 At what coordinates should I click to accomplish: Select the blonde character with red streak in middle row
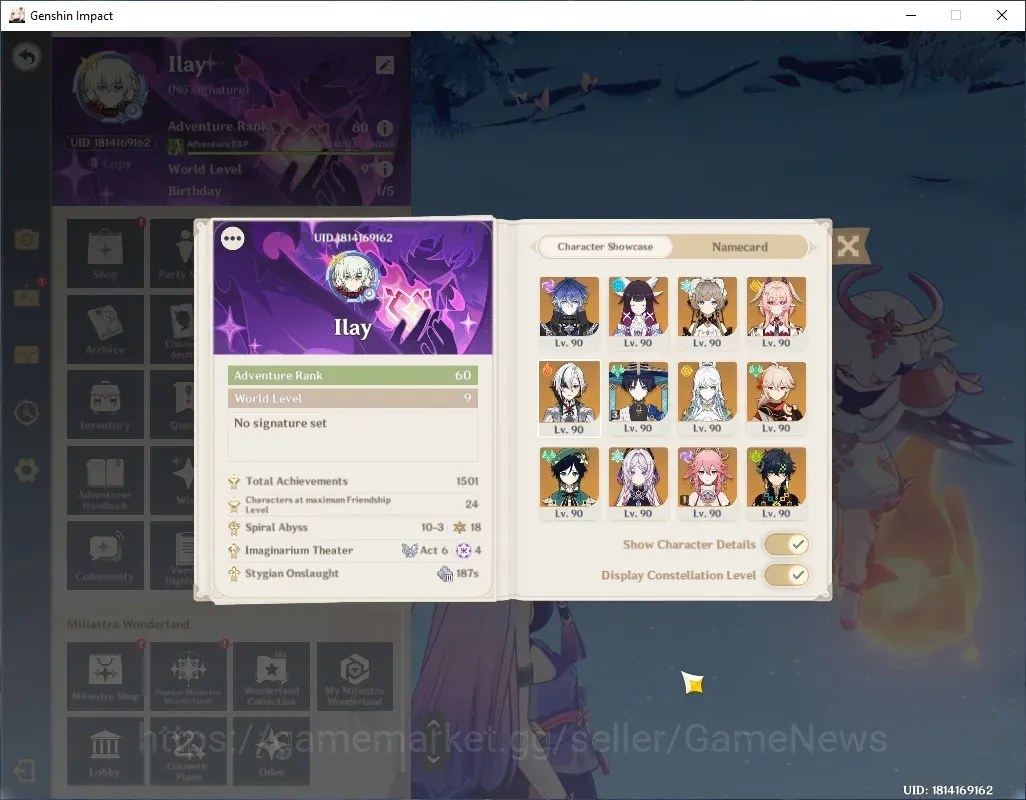tap(776, 398)
